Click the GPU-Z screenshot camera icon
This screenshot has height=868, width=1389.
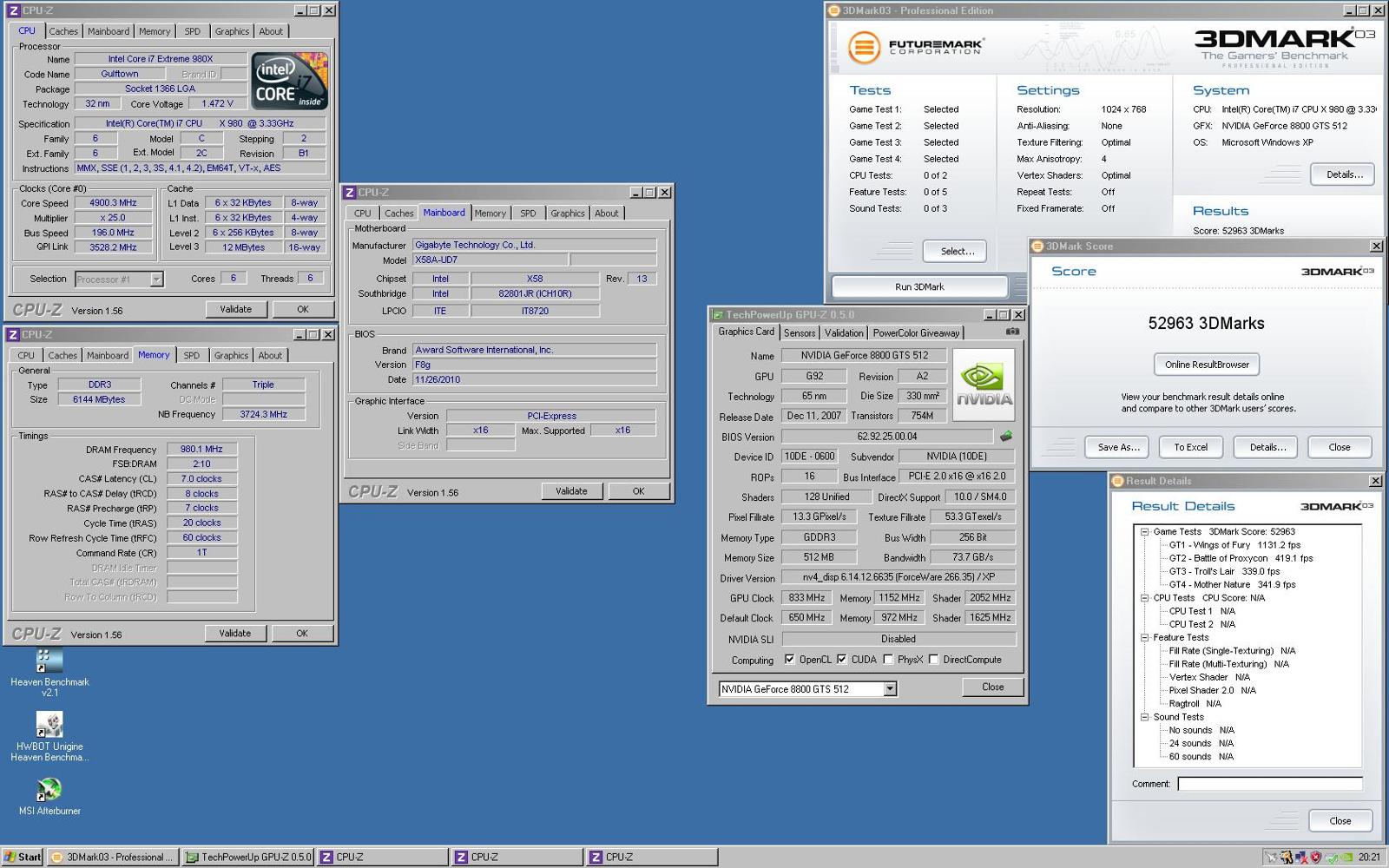coord(1012,332)
